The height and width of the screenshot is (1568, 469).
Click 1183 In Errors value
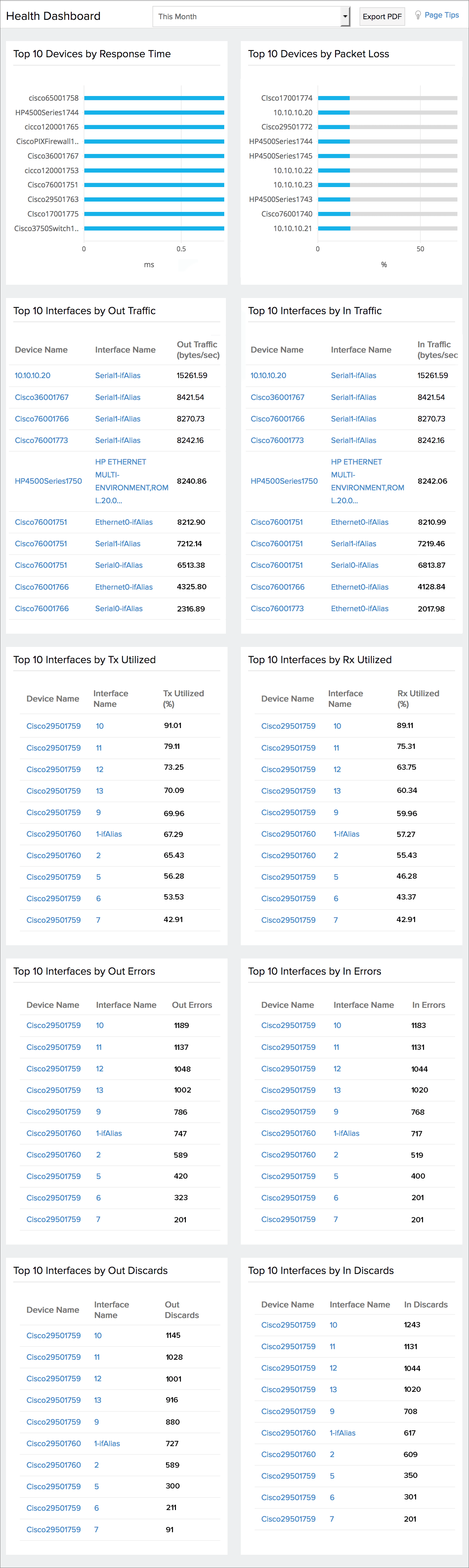pos(418,1026)
